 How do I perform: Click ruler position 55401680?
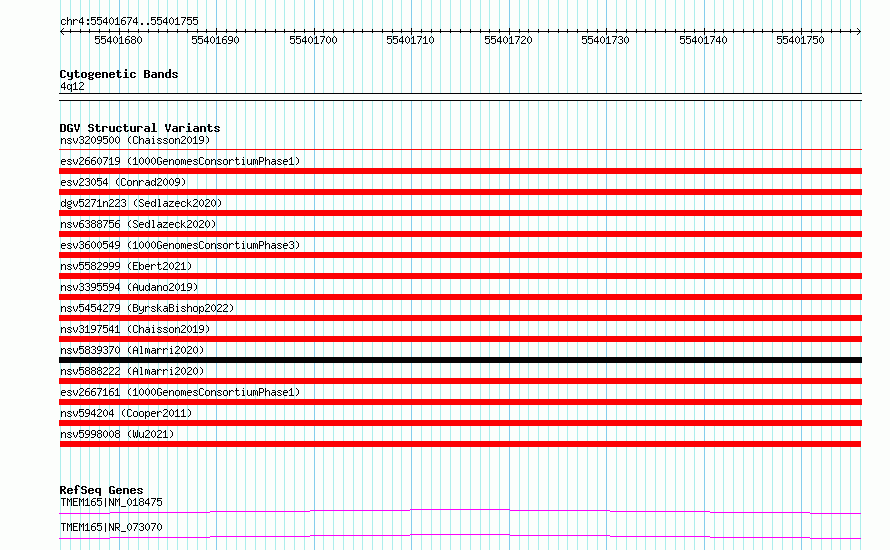pos(118,40)
